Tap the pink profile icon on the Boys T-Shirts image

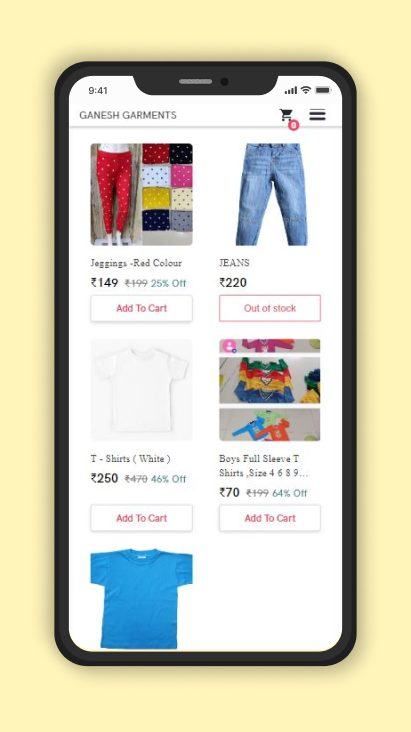pos(229,346)
